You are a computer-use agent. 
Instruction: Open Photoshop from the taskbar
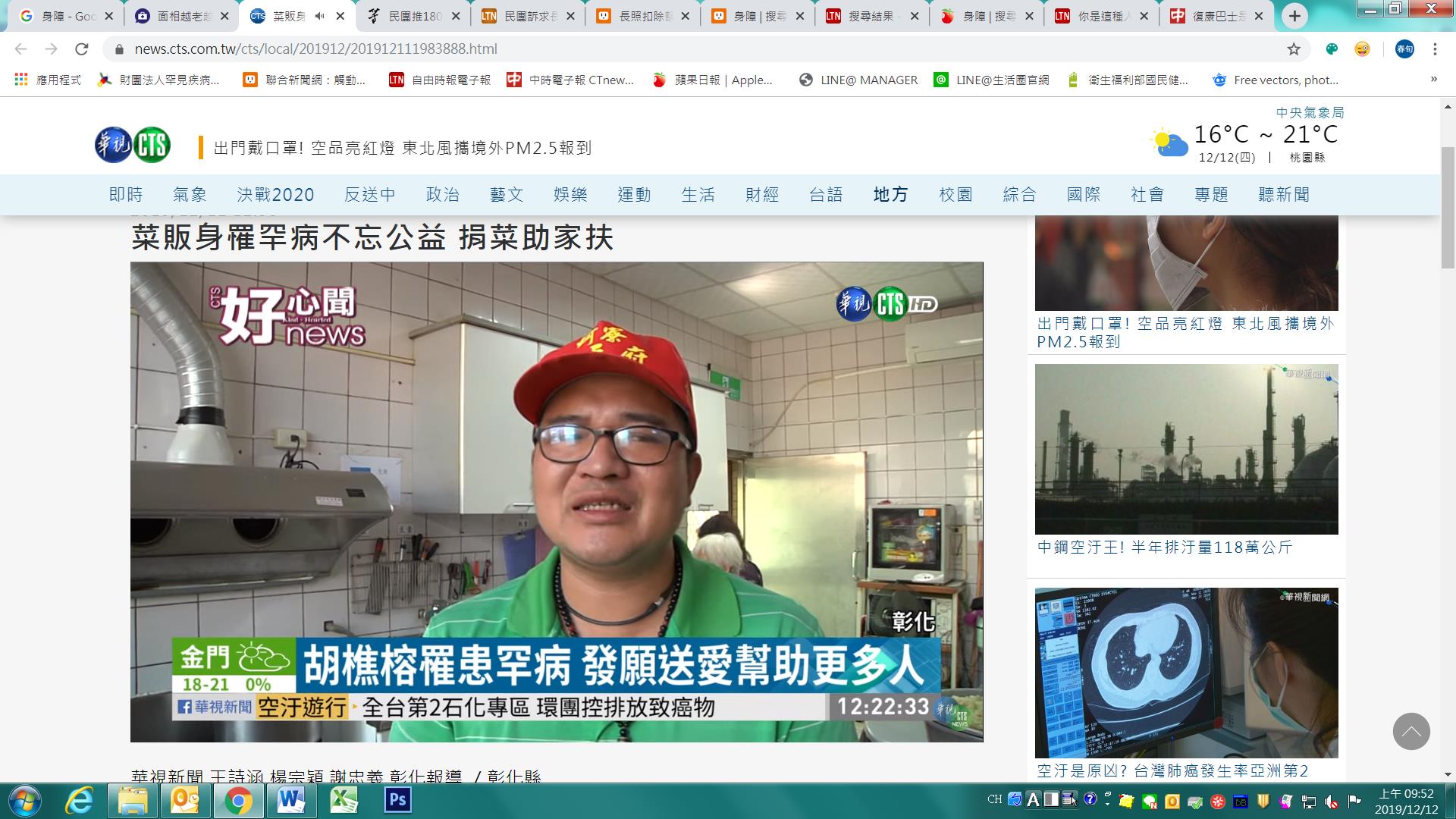click(397, 801)
